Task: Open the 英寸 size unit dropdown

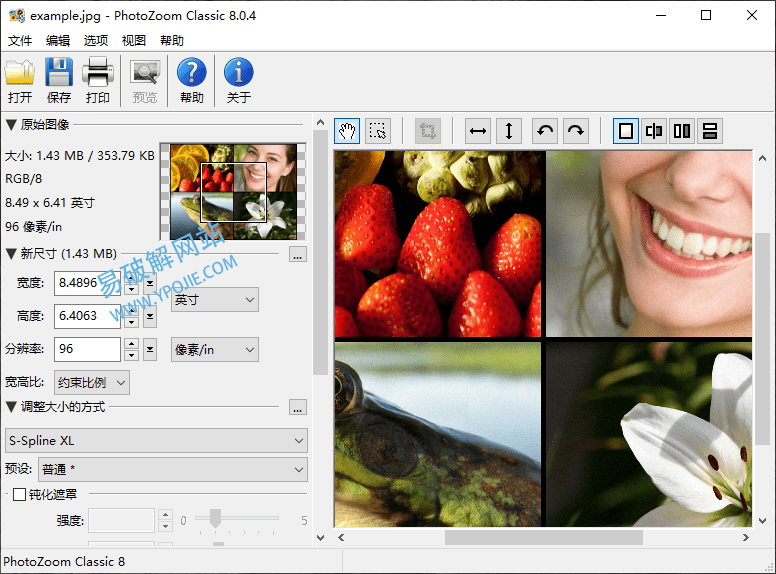Action: (215, 300)
